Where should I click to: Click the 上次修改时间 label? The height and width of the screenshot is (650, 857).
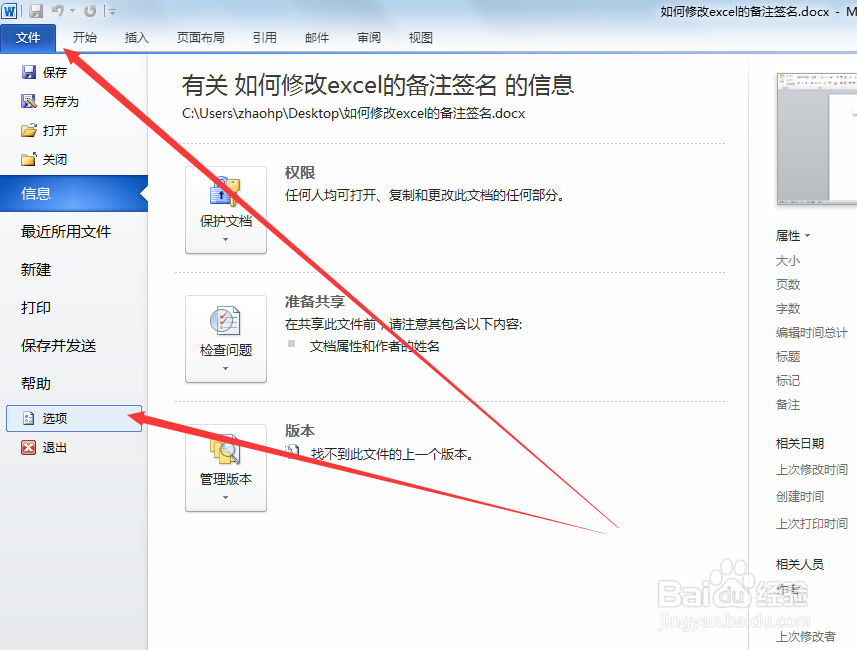tap(812, 470)
